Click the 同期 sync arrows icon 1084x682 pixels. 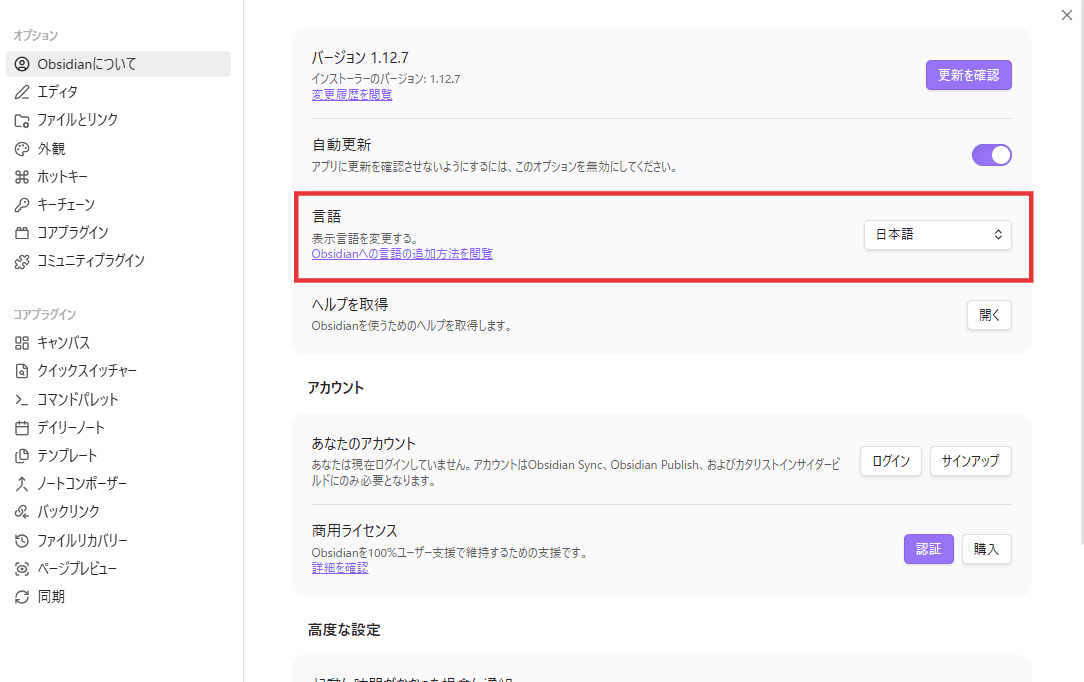pyautogui.click(x=22, y=597)
